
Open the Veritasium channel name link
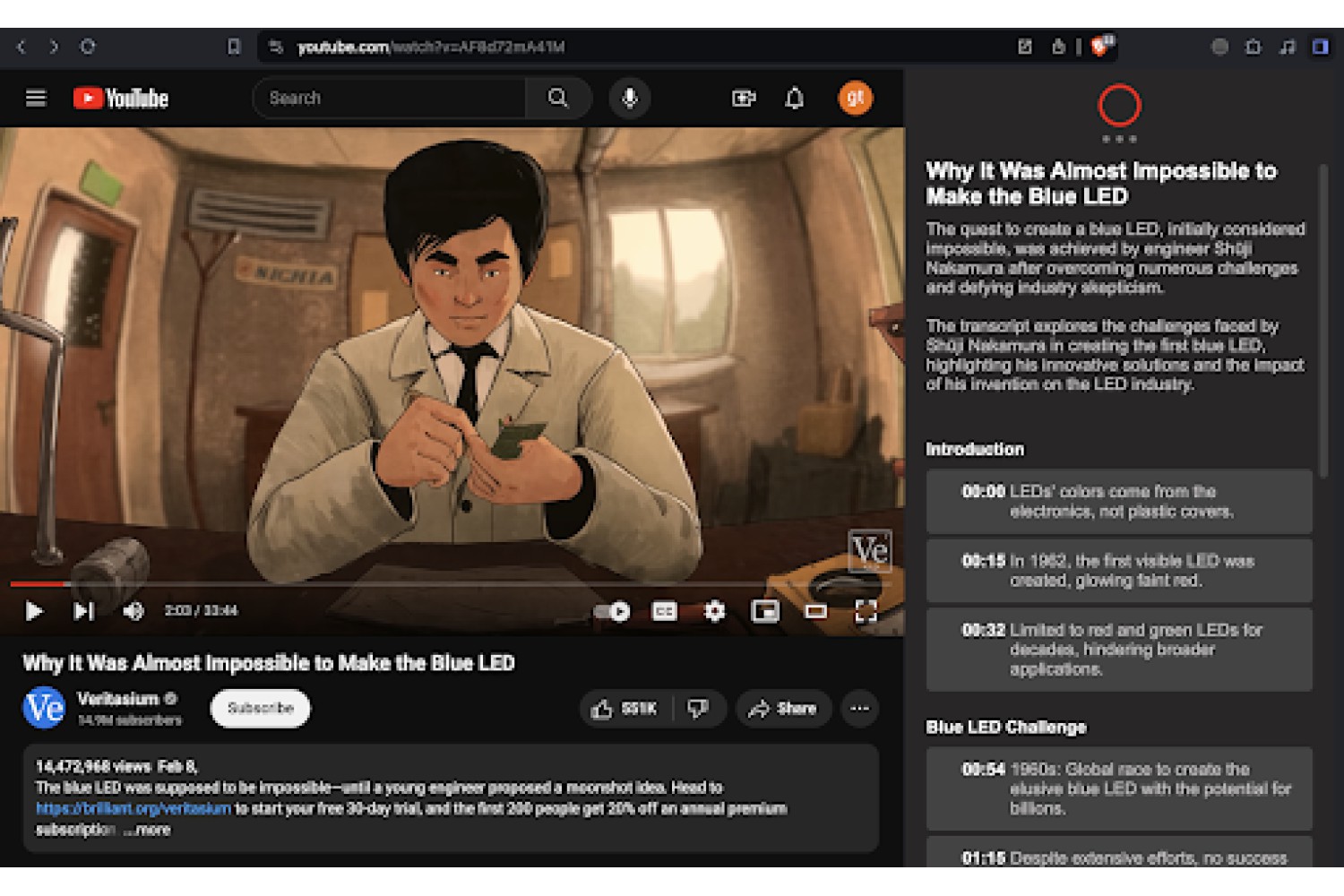(x=118, y=699)
